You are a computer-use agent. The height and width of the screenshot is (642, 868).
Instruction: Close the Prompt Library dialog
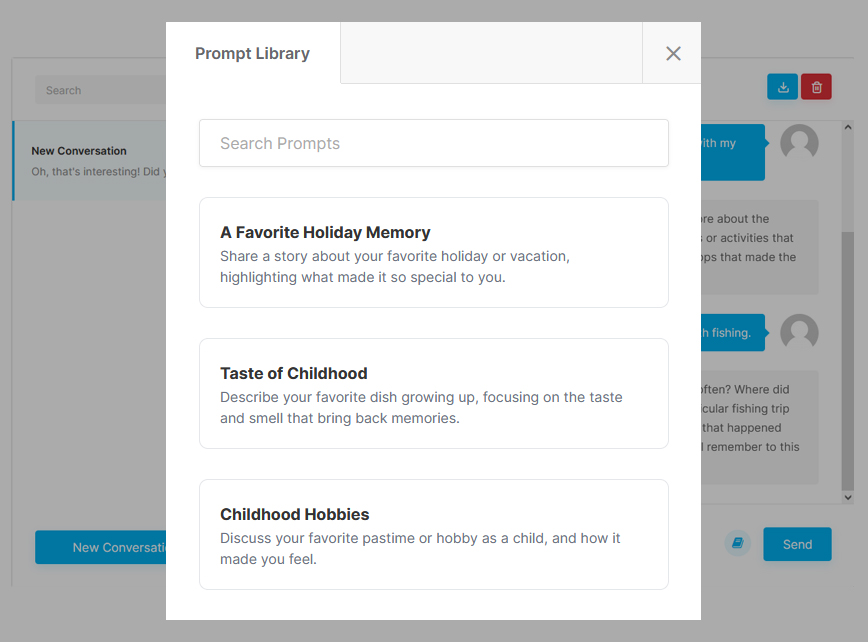673,53
